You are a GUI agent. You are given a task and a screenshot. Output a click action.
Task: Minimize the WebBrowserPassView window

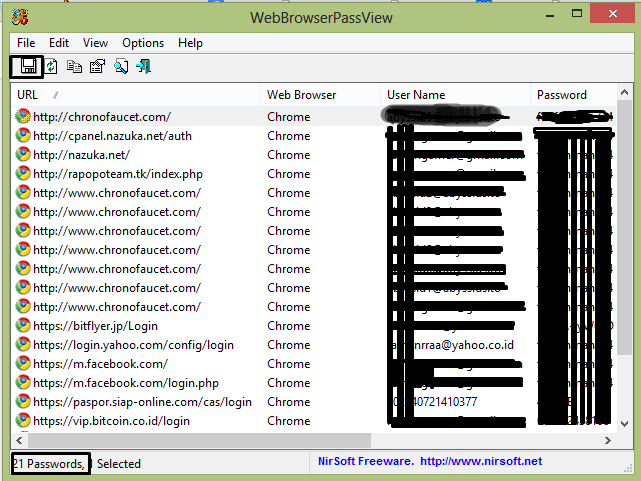550,14
